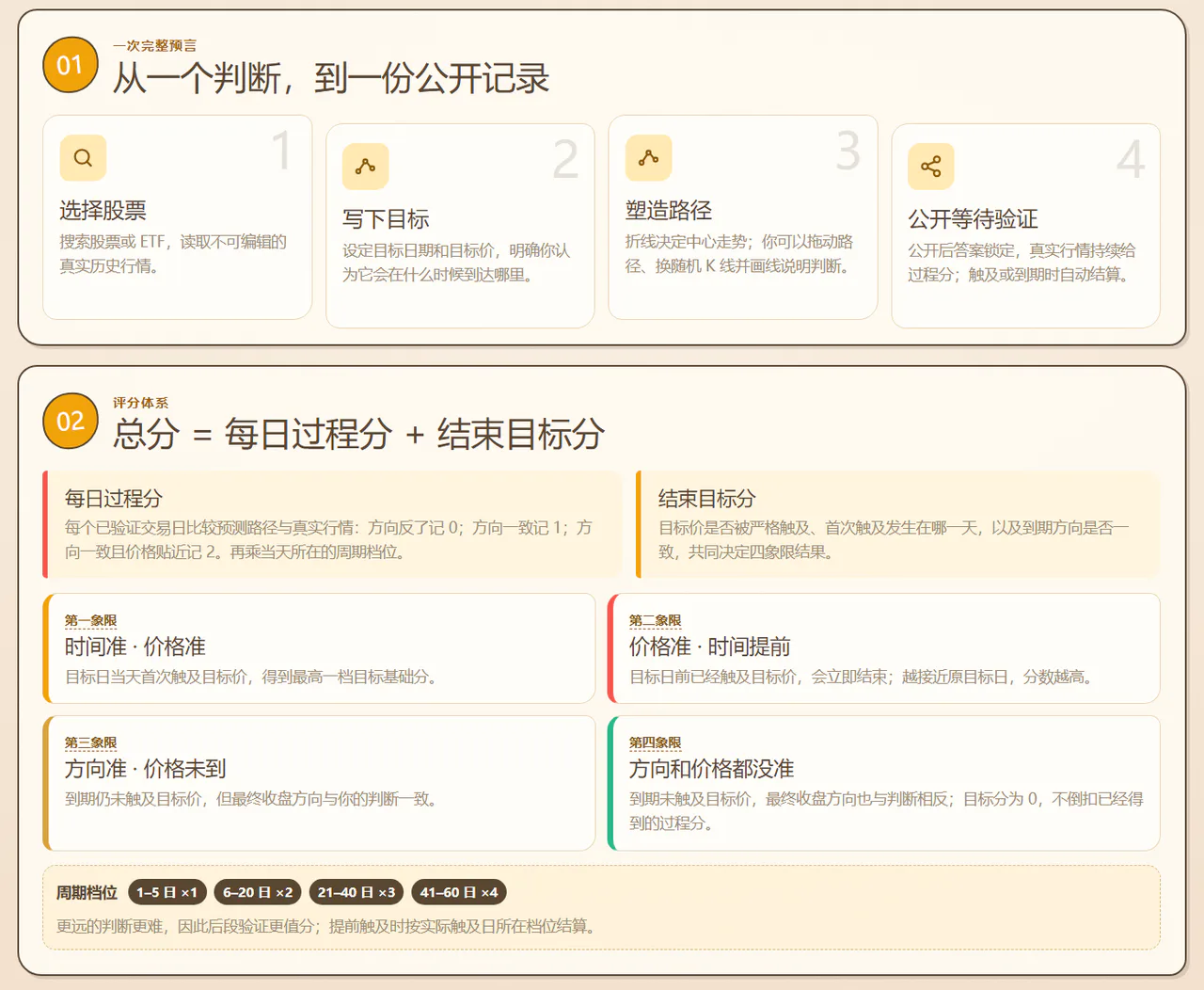Click the "方向准 · 价格未到" quadrant title
This screenshot has width=1204, height=990.
coord(146,769)
